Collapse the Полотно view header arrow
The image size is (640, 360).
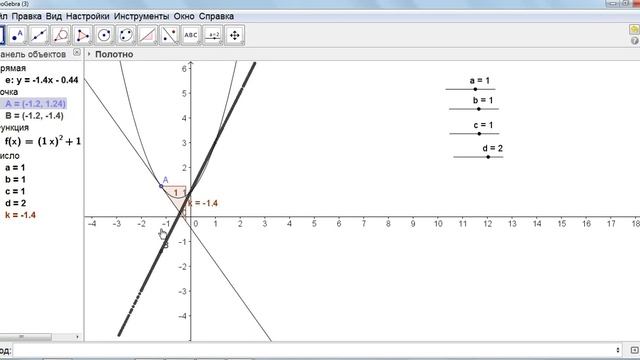89,54
